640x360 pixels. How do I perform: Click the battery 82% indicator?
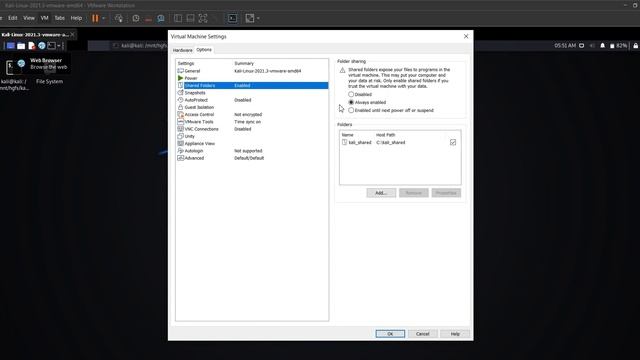[618, 46]
